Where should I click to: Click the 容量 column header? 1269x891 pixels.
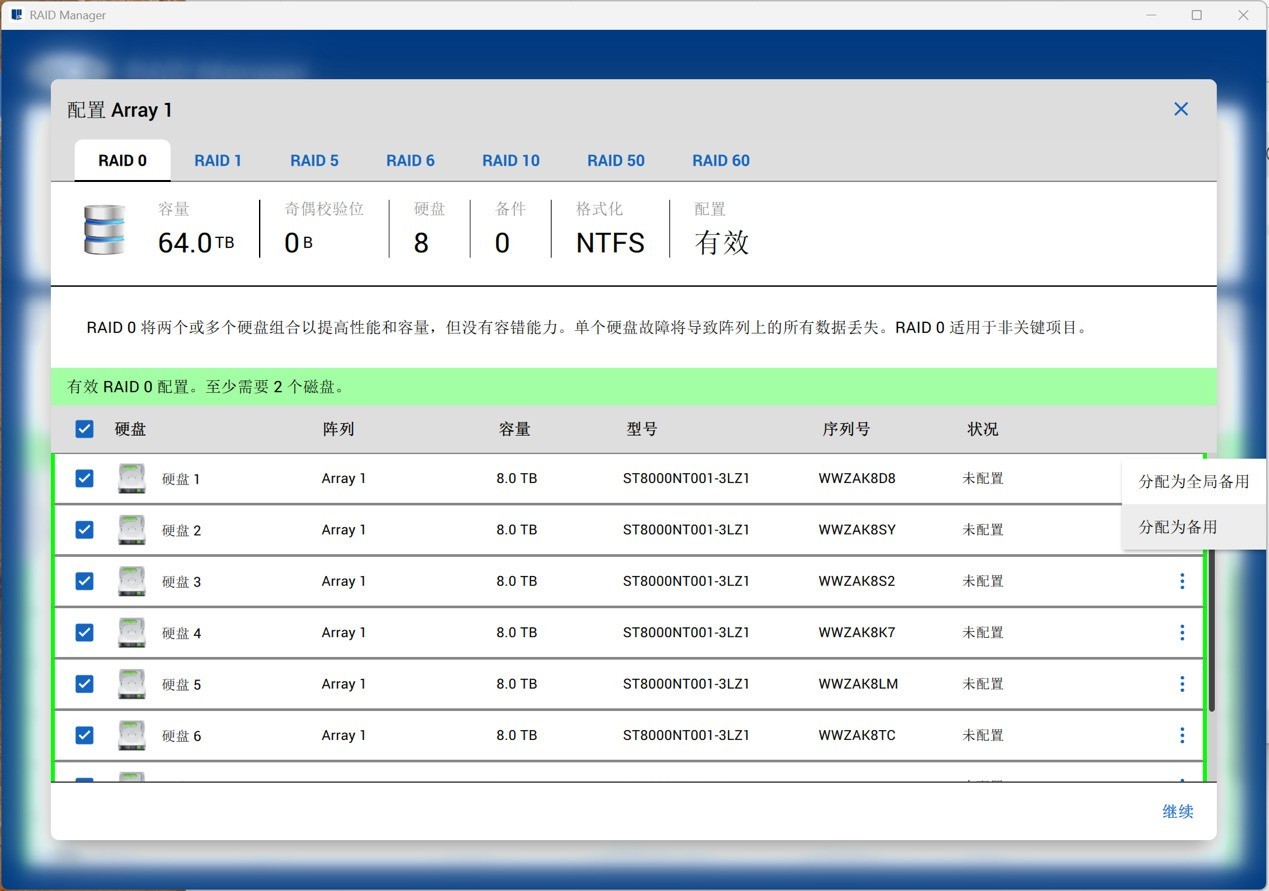[515, 429]
